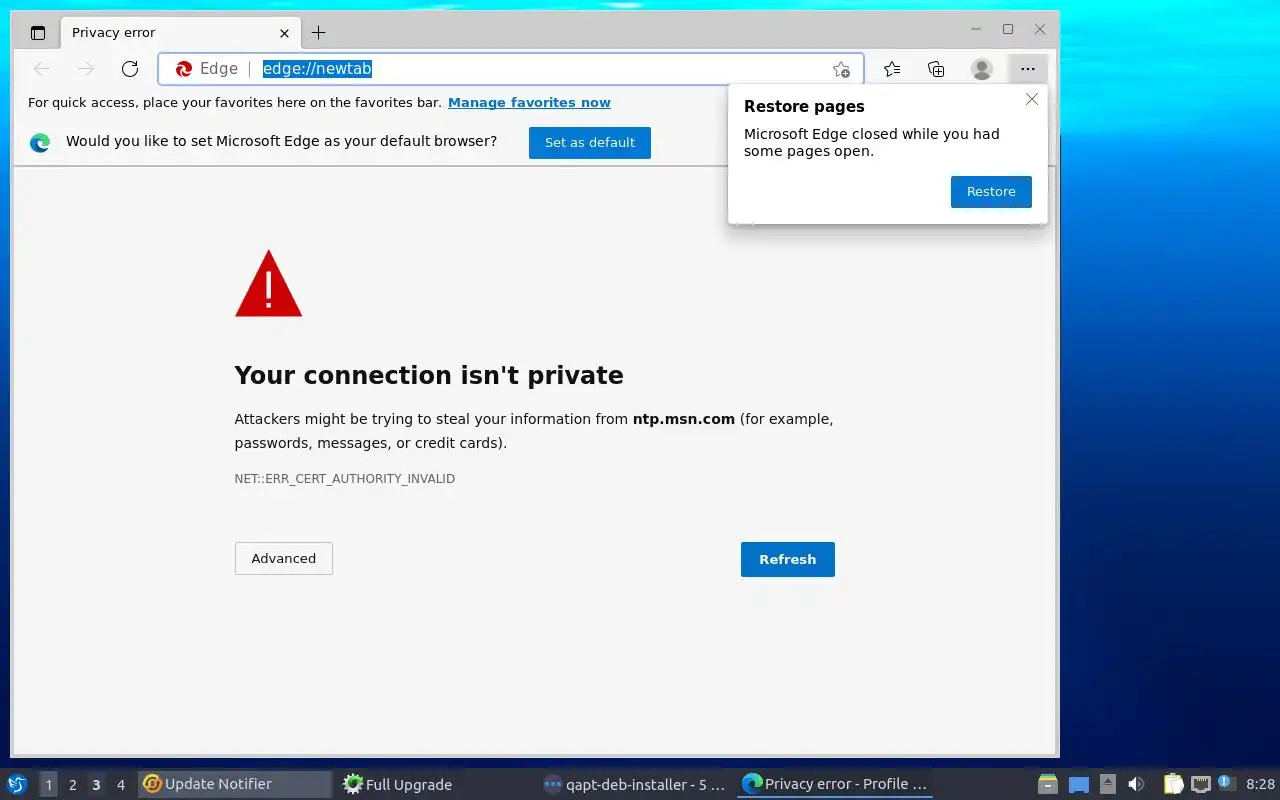
Task: Click the clipboard manager tray icon
Action: click(x=1173, y=784)
